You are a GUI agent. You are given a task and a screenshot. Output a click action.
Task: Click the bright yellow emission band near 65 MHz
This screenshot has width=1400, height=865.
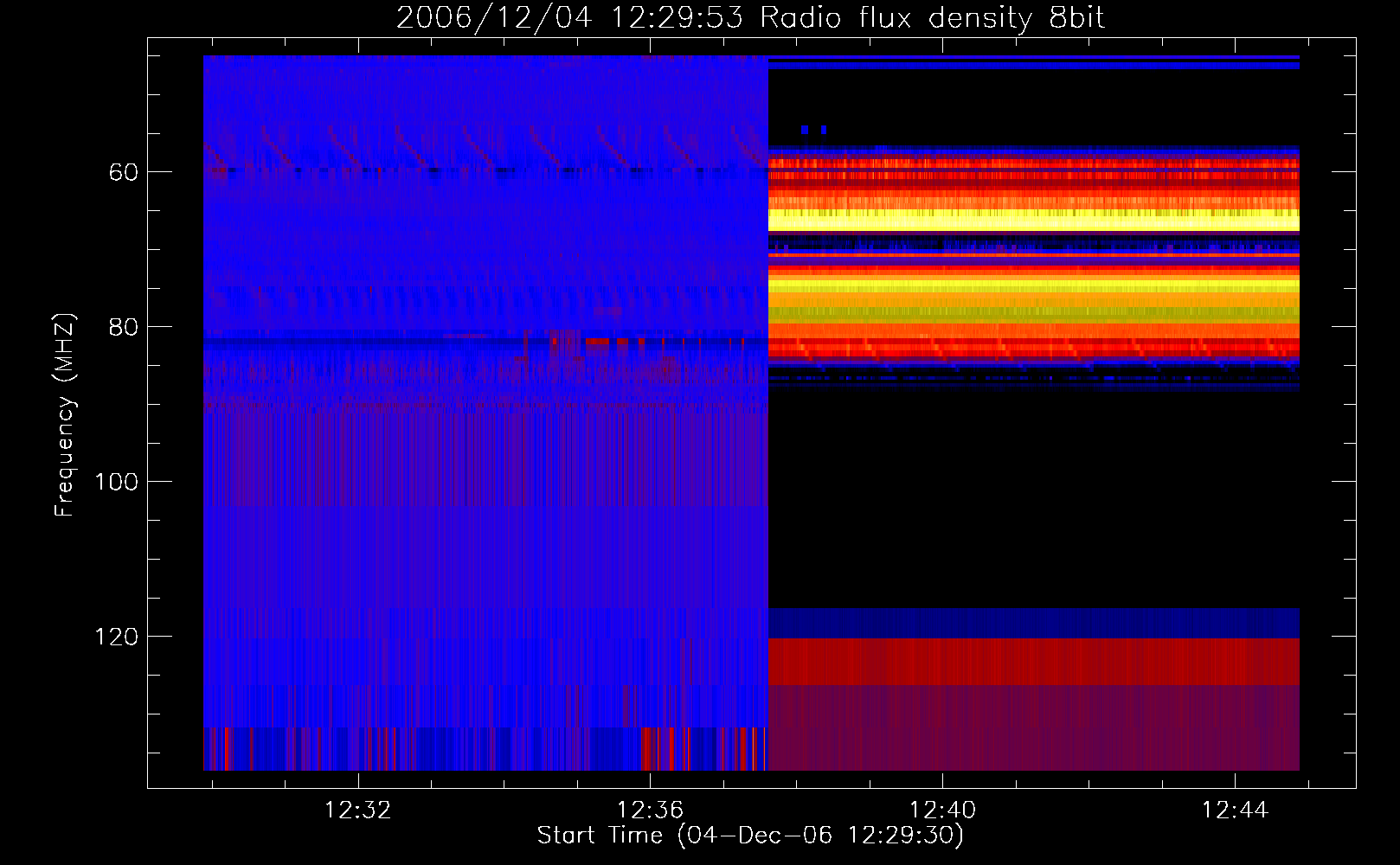[1034, 220]
